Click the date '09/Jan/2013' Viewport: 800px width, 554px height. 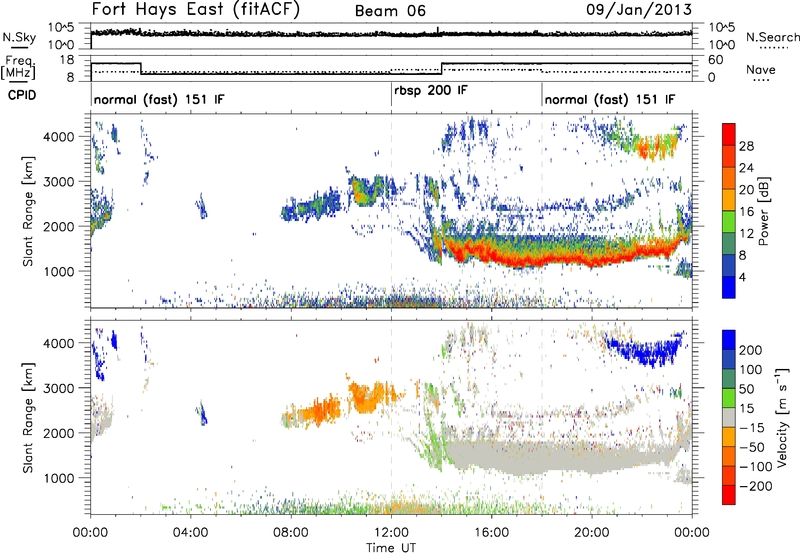point(639,10)
